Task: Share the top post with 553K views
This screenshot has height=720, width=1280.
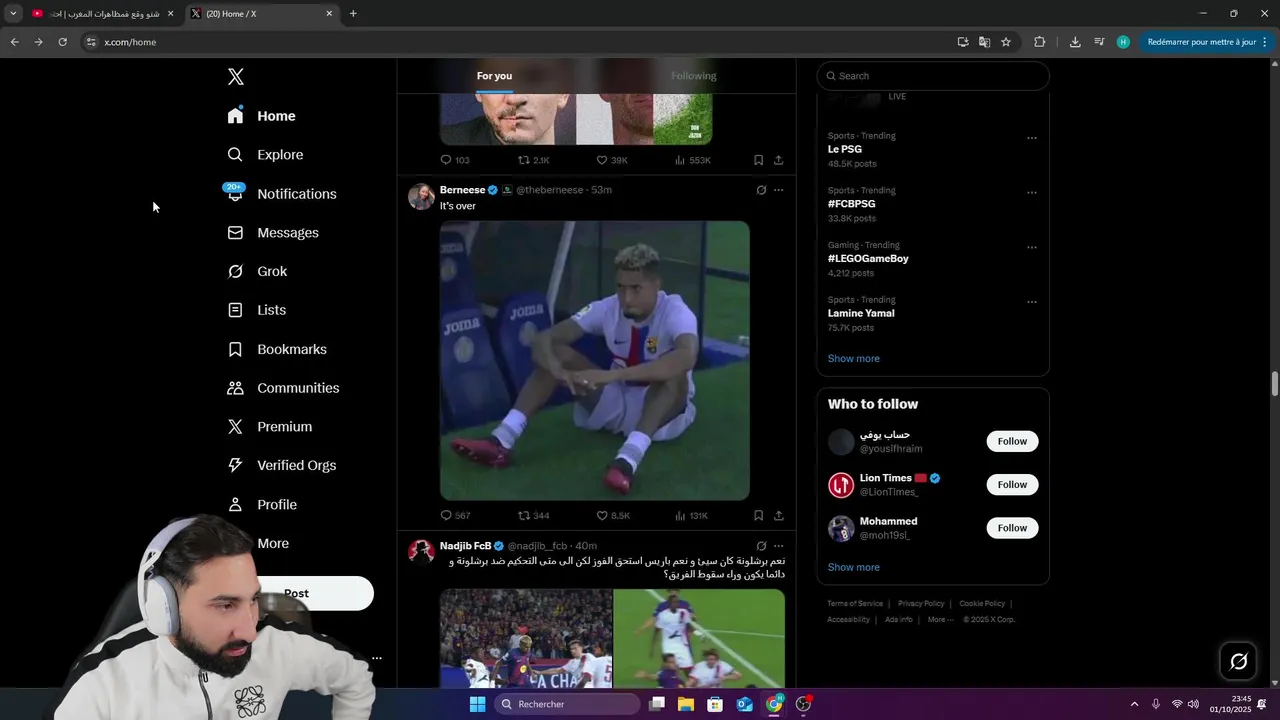Action: point(778,160)
